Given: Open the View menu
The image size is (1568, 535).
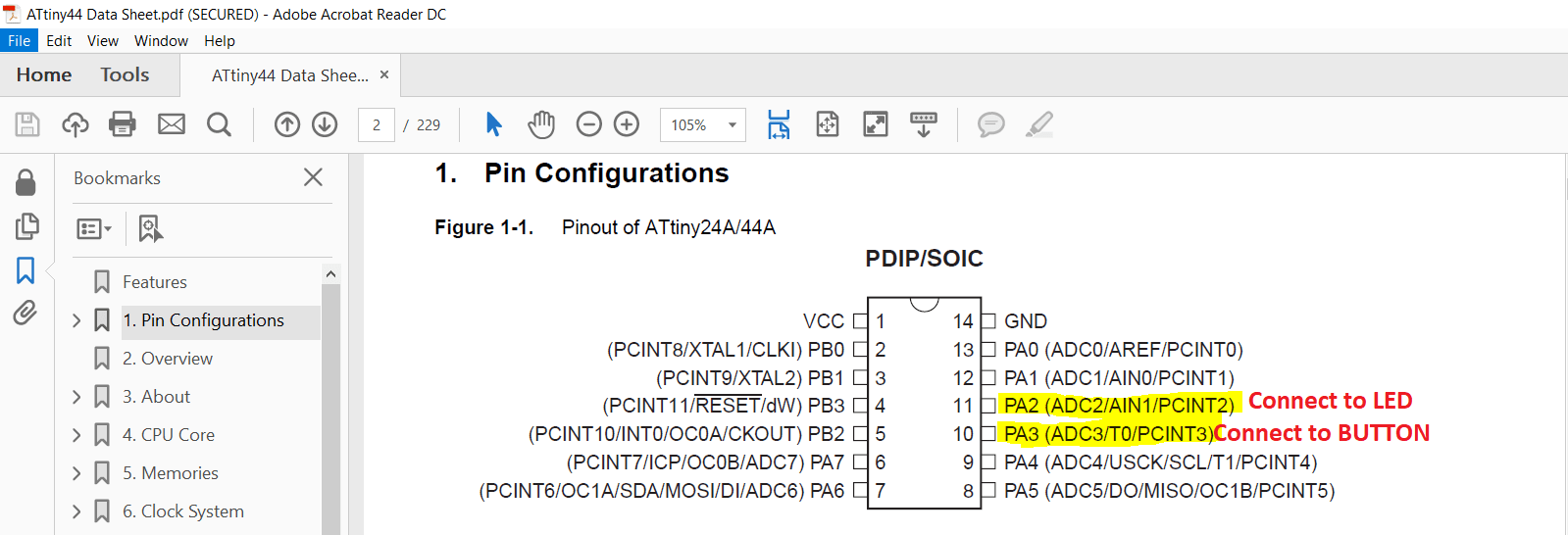Looking at the screenshot, I should (103, 40).
